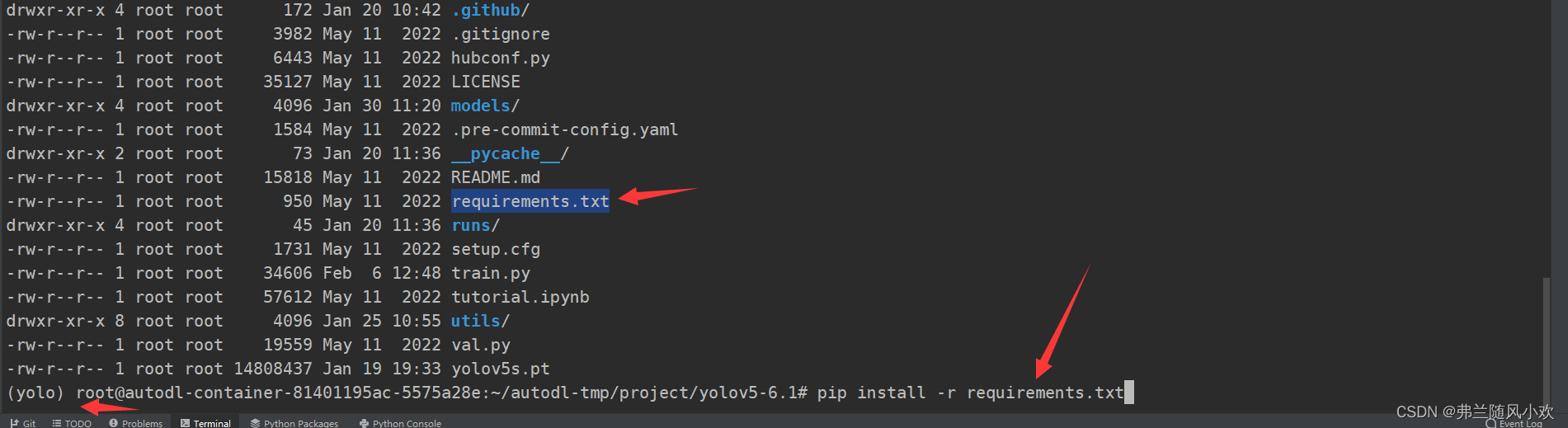Click highlighted requirements.txt in listing
1568x428 pixels.
pos(530,201)
